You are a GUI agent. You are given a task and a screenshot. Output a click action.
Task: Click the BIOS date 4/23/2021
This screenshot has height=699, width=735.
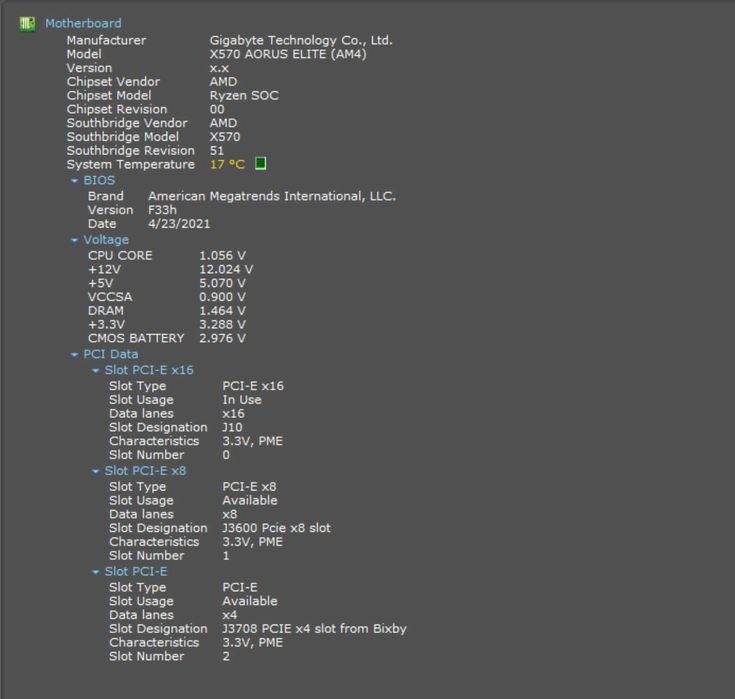pos(179,224)
